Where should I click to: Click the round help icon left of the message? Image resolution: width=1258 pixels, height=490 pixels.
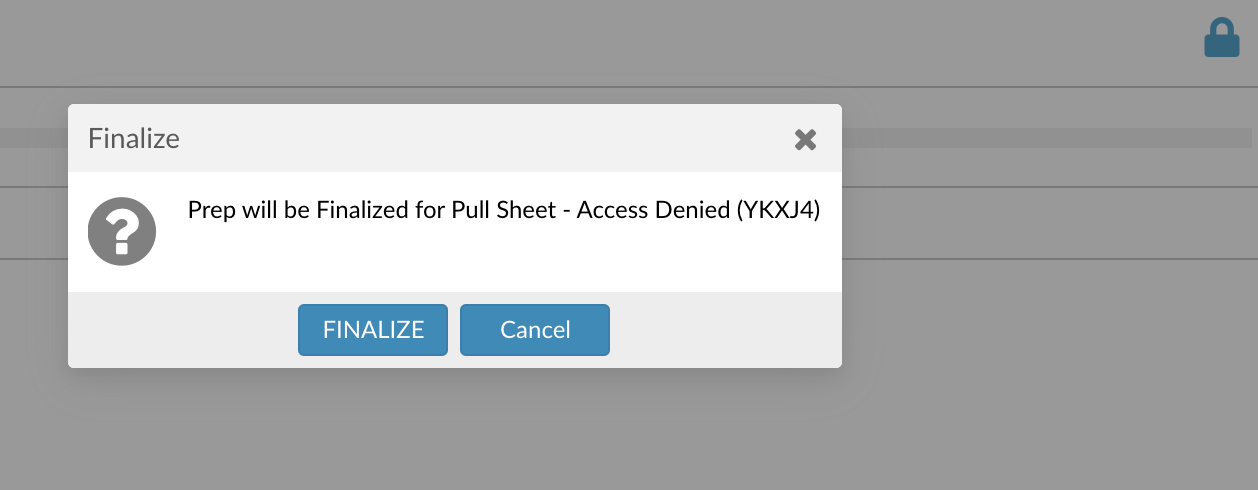[122, 231]
